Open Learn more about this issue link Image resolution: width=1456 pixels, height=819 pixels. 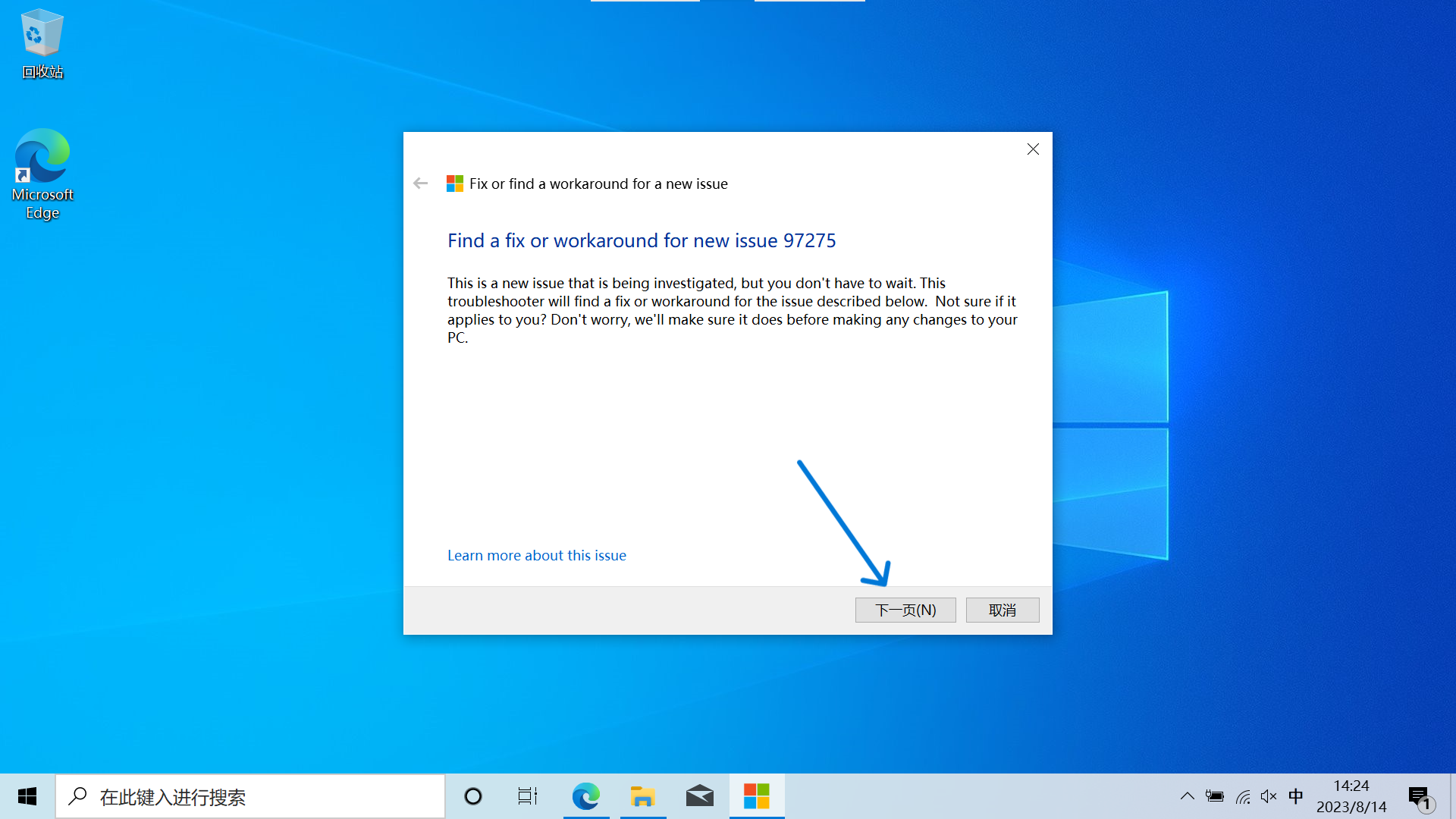537,555
